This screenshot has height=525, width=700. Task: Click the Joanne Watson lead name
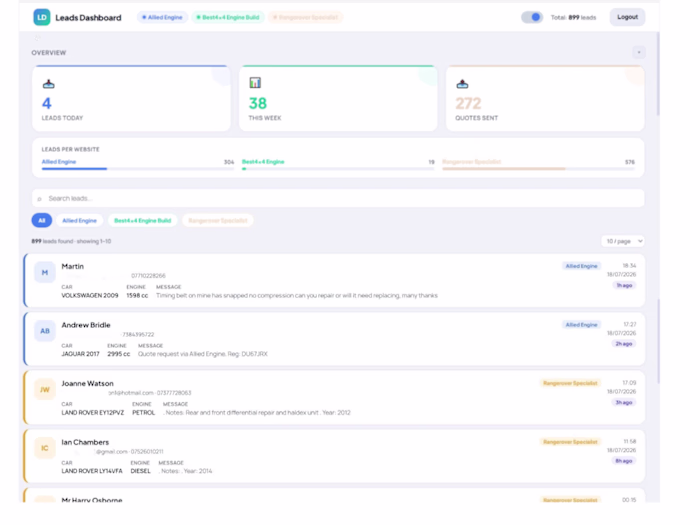pyautogui.click(x=88, y=383)
